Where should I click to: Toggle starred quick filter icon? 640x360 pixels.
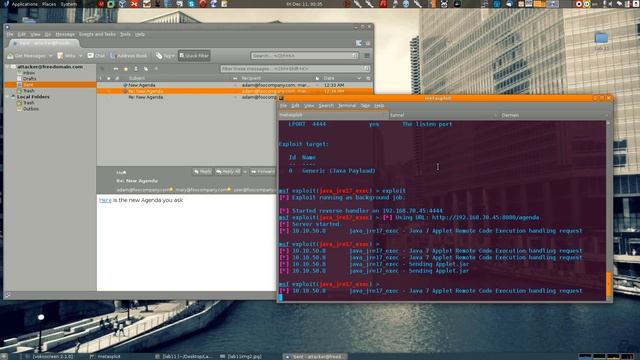click(126, 69)
